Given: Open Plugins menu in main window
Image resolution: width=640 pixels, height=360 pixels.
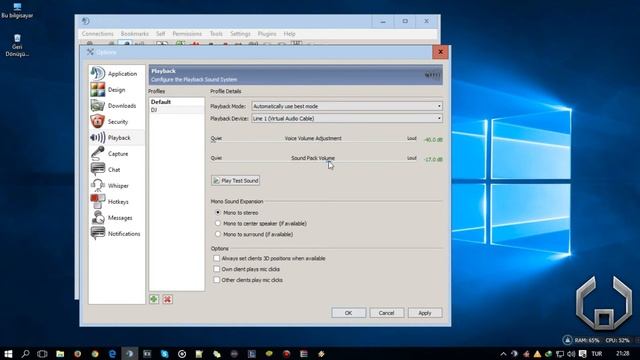Looking at the screenshot, I should coord(267,34).
